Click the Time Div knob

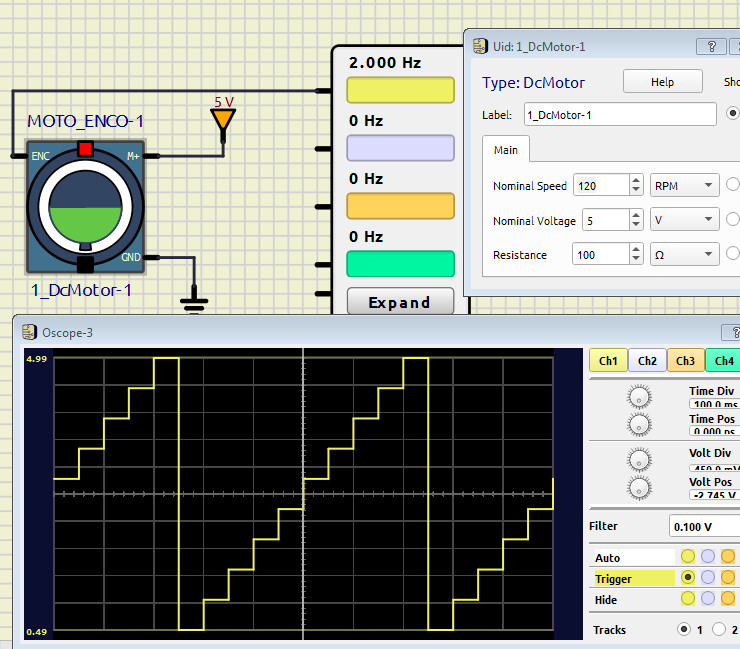point(639,397)
